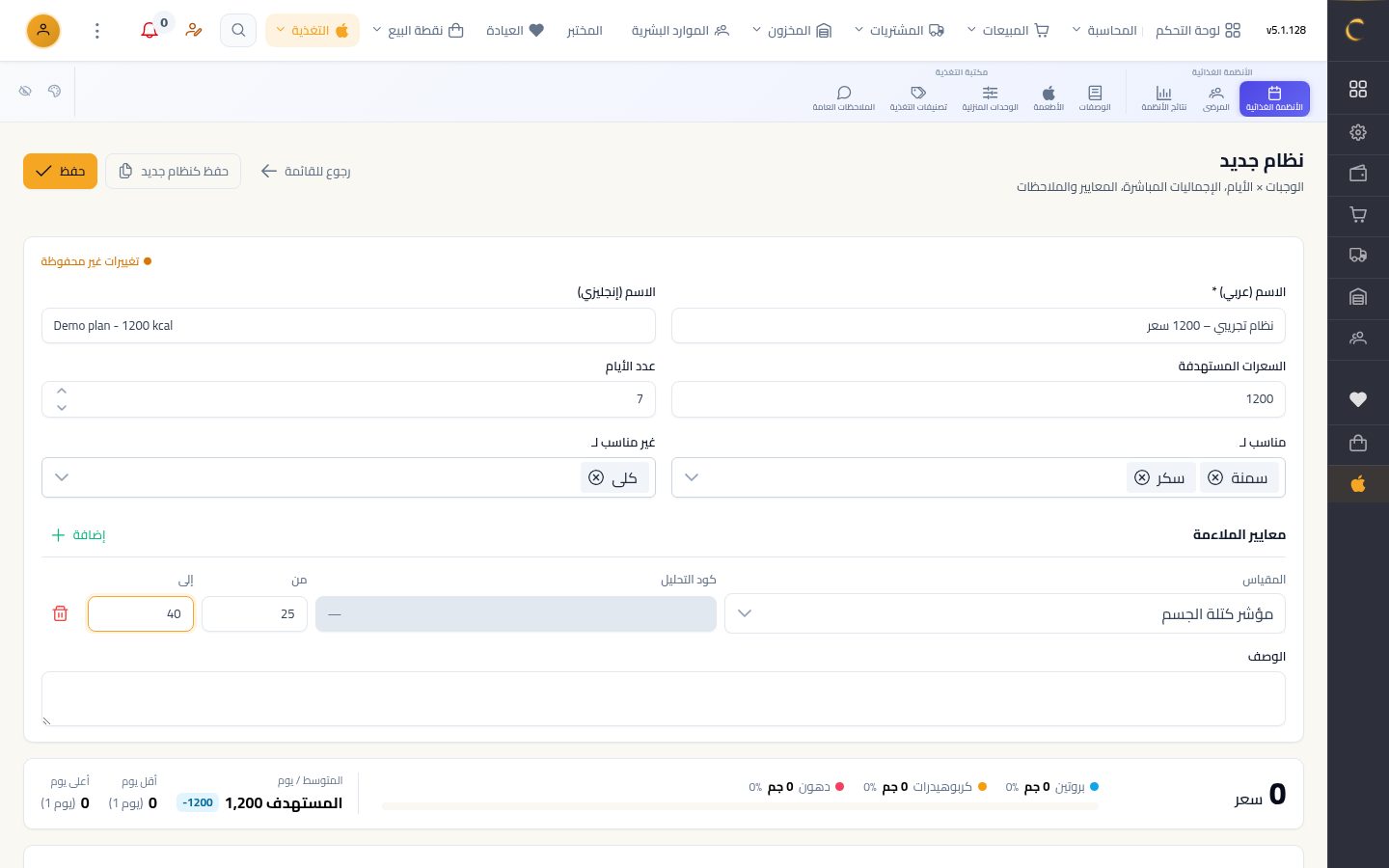This screenshot has width=1389, height=868.
Task: Click رجوع للقائمة back link
Action: 306,172
